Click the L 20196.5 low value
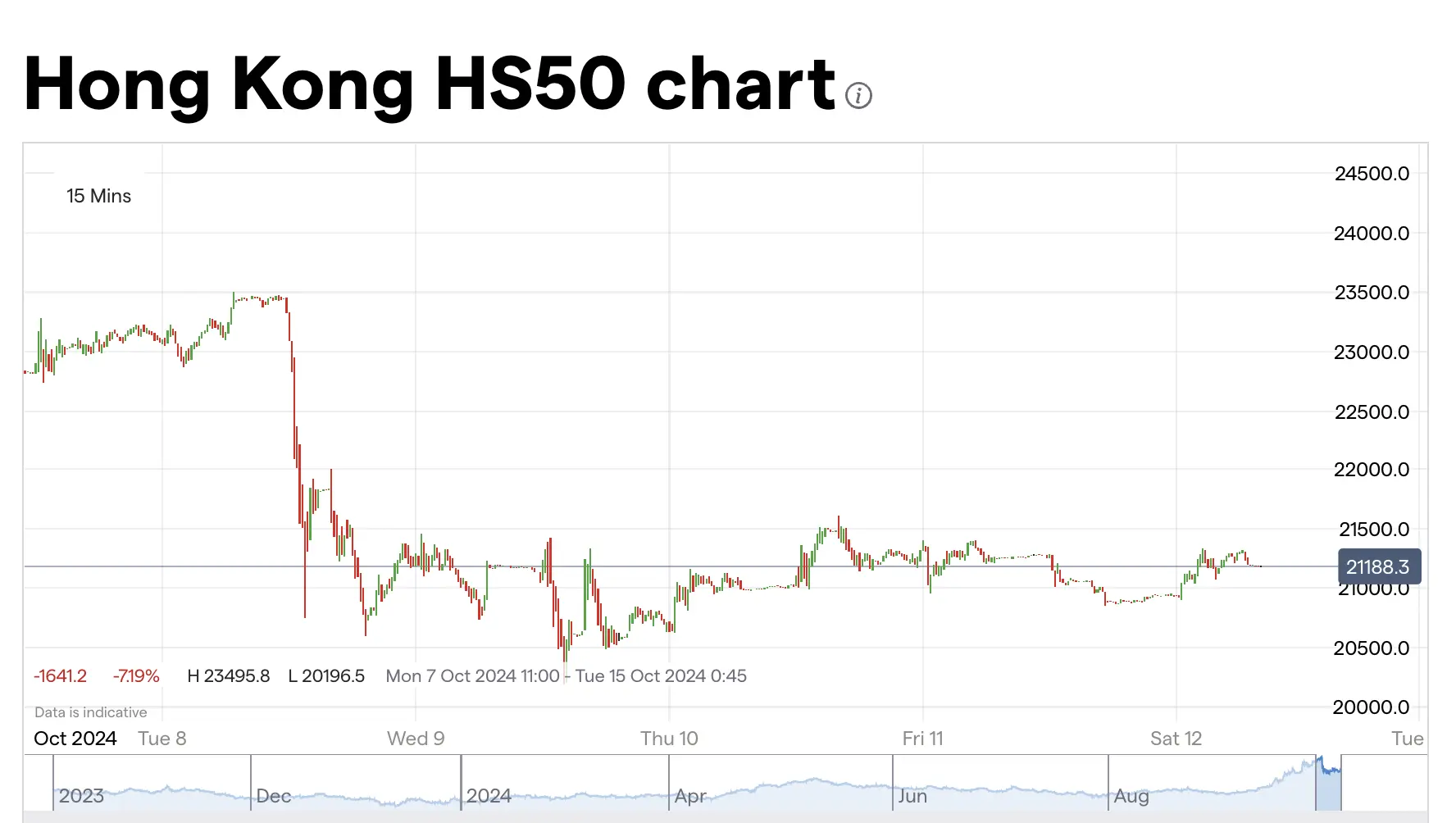1456x823 pixels. coord(326,676)
